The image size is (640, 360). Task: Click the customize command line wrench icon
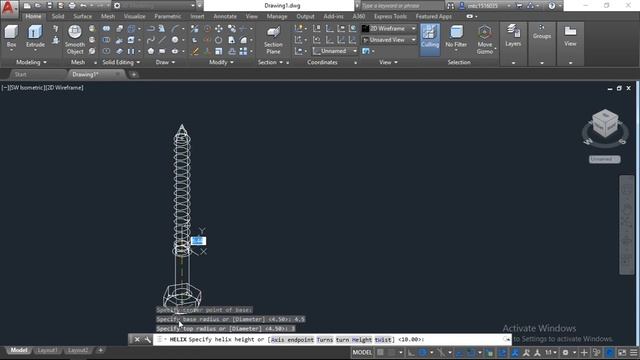(147, 340)
